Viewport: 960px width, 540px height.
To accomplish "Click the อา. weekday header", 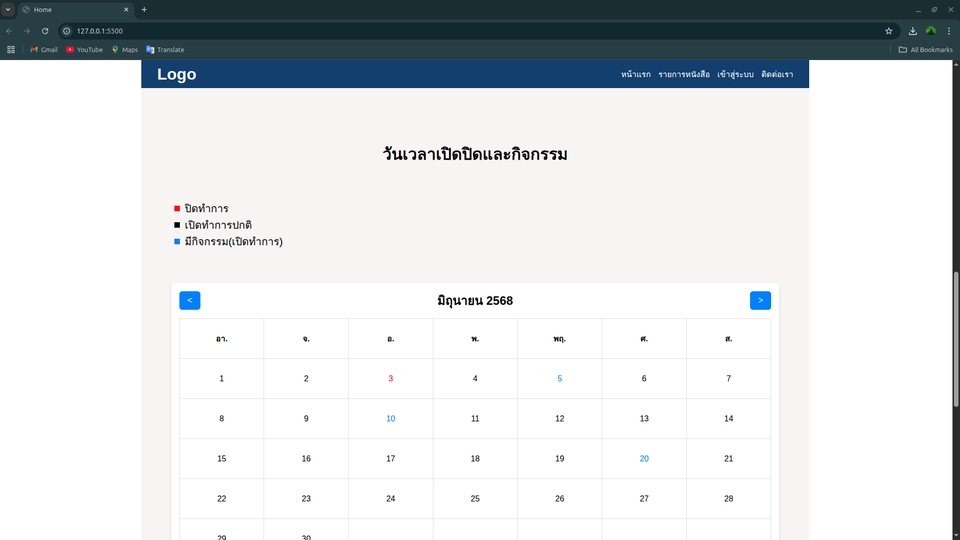I will click(222, 339).
